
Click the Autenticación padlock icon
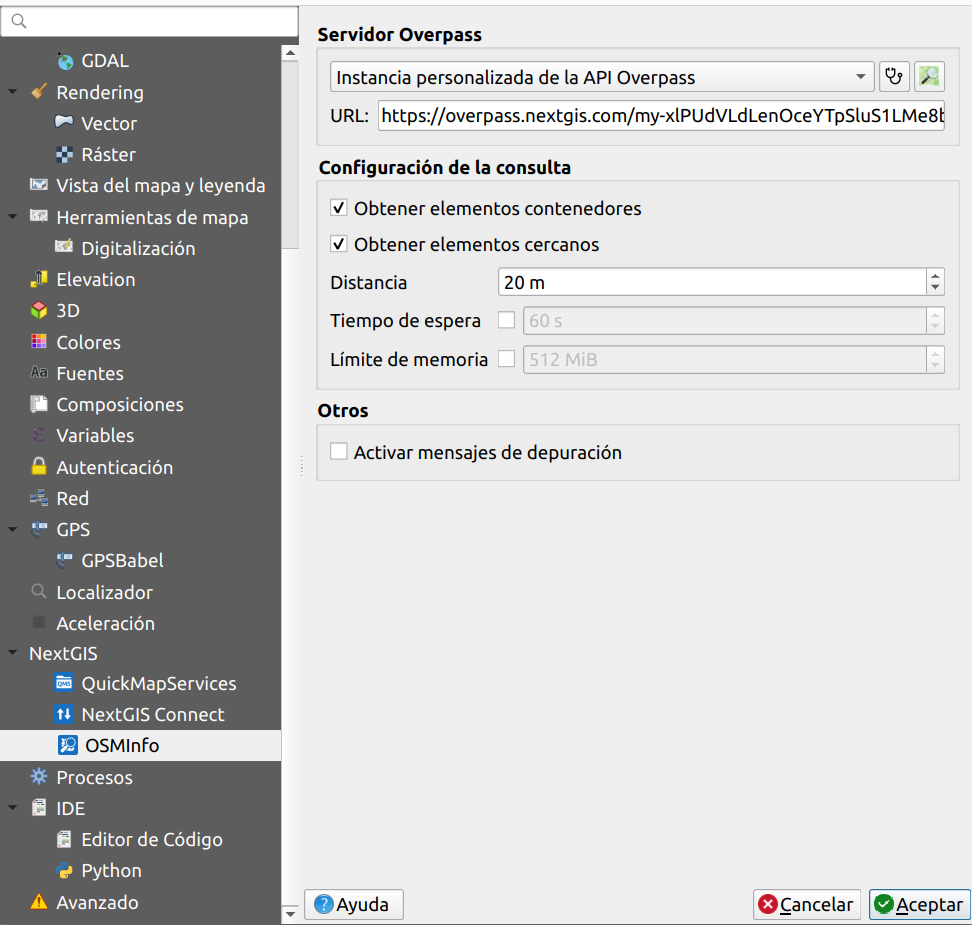pos(39,467)
